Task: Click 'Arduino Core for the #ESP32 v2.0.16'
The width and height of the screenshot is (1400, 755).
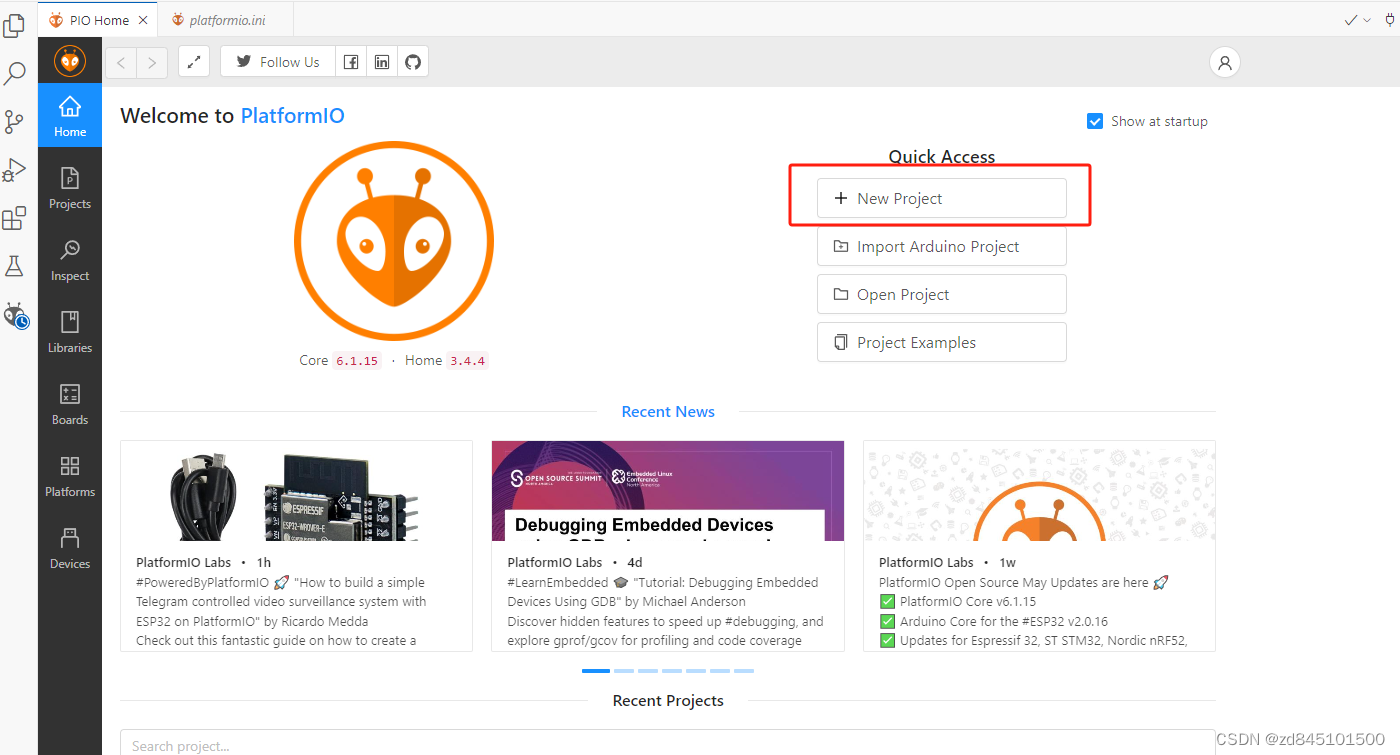Action: (x=1004, y=621)
